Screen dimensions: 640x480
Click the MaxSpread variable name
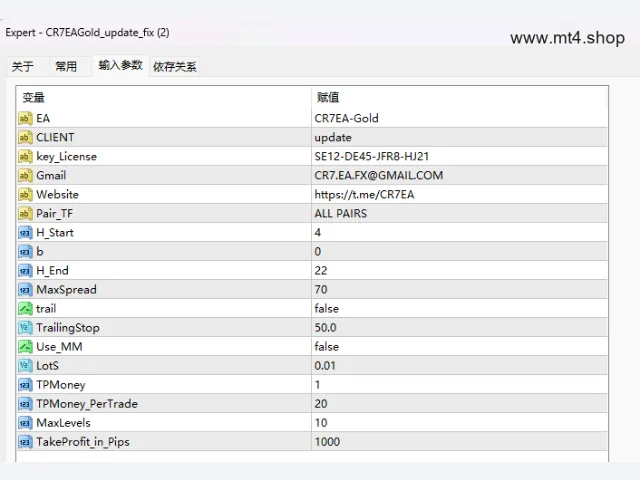click(x=67, y=290)
